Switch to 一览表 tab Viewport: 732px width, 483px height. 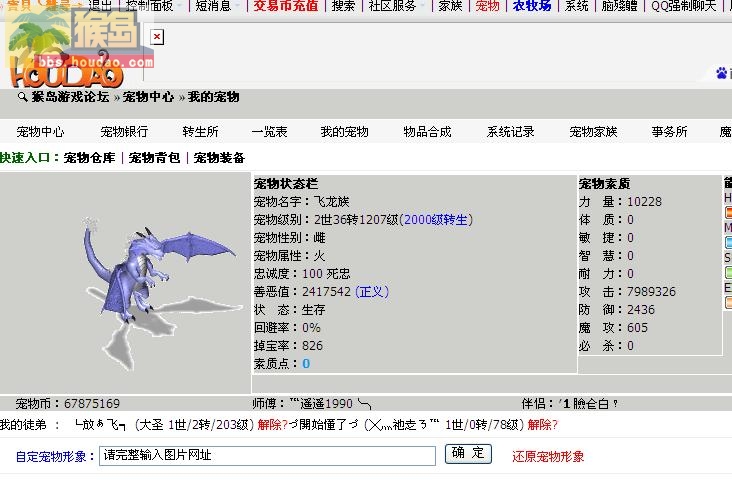point(269,132)
